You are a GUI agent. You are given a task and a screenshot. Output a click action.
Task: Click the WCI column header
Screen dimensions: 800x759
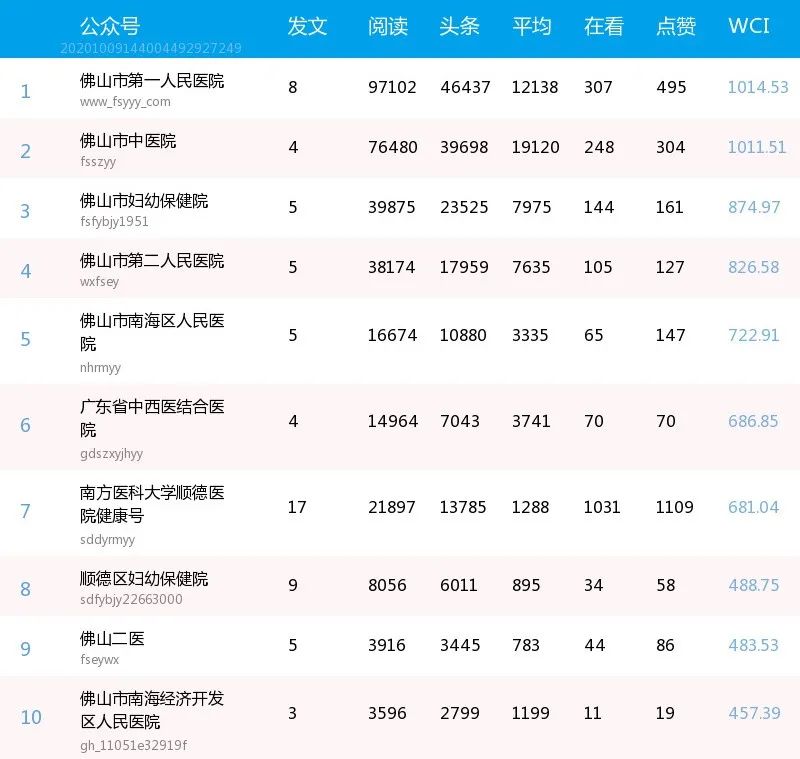(748, 26)
